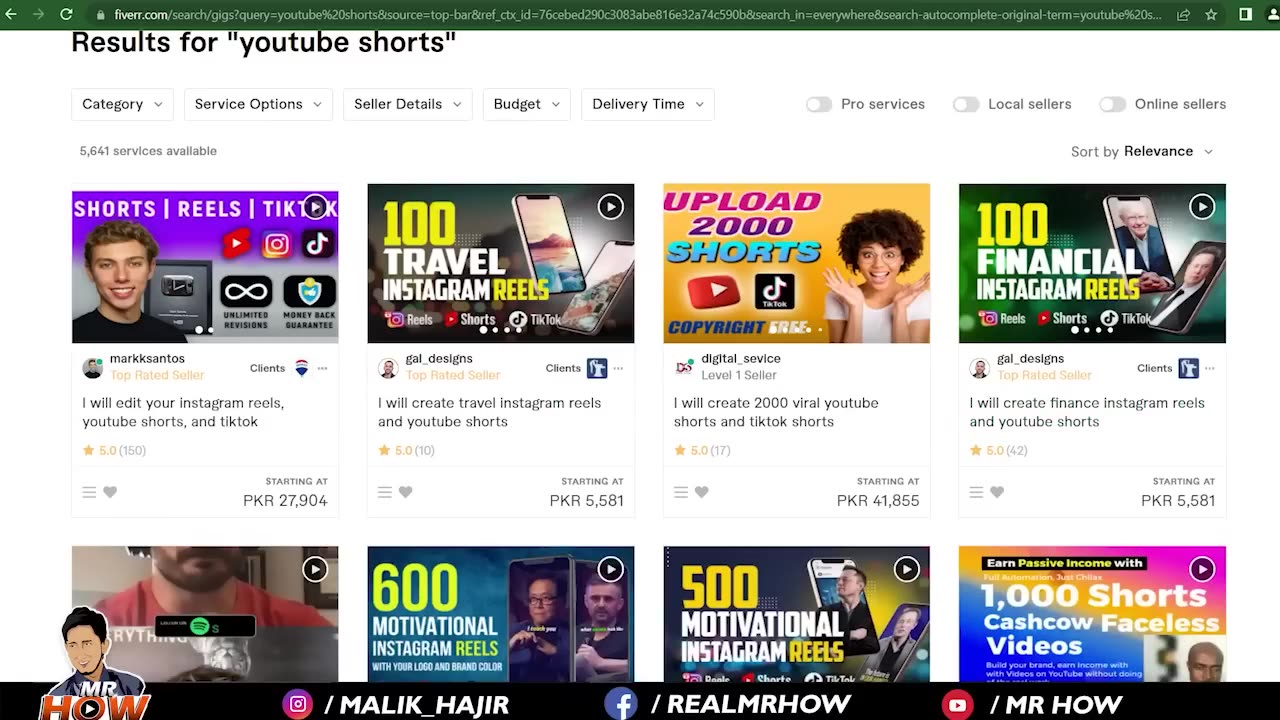The height and width of the screenshot is (720, 1280).
Task: Click 'Level 1 Seller' label
Action: [739, 375]
